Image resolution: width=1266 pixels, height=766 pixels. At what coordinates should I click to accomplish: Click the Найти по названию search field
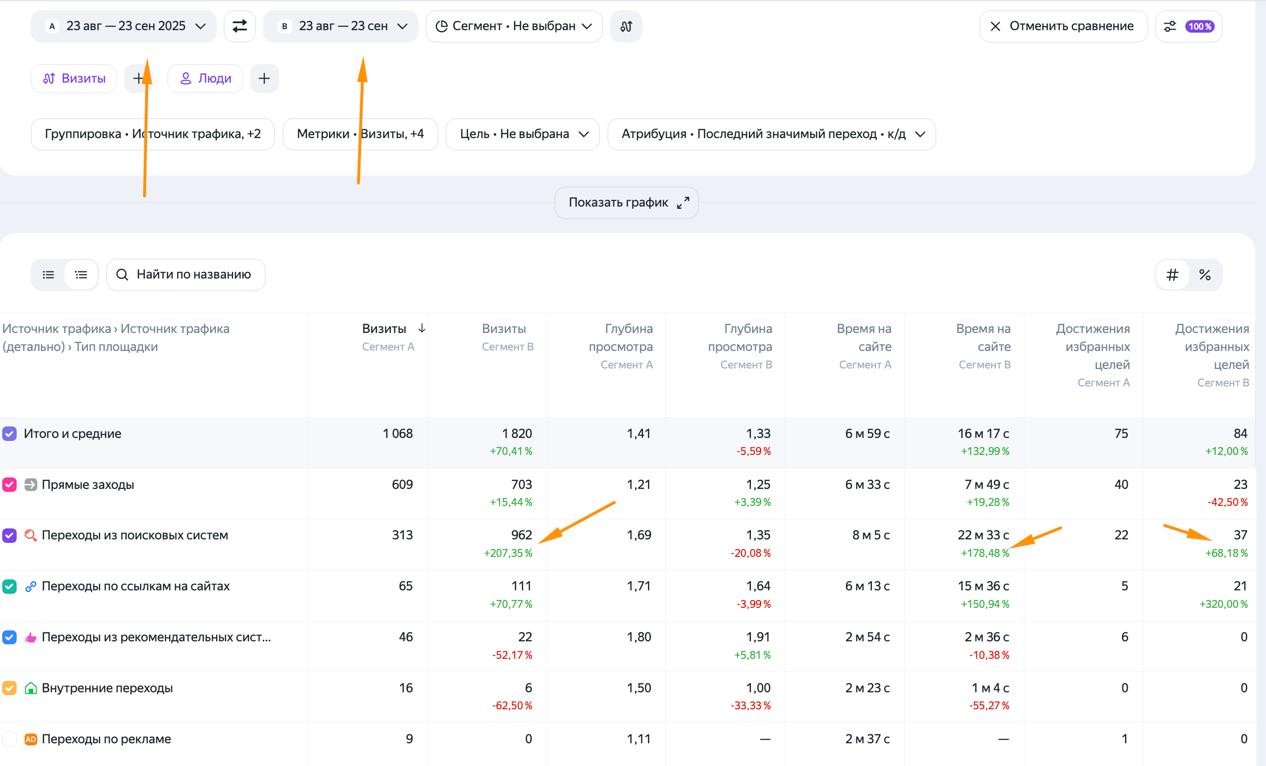tap(186, 274)
